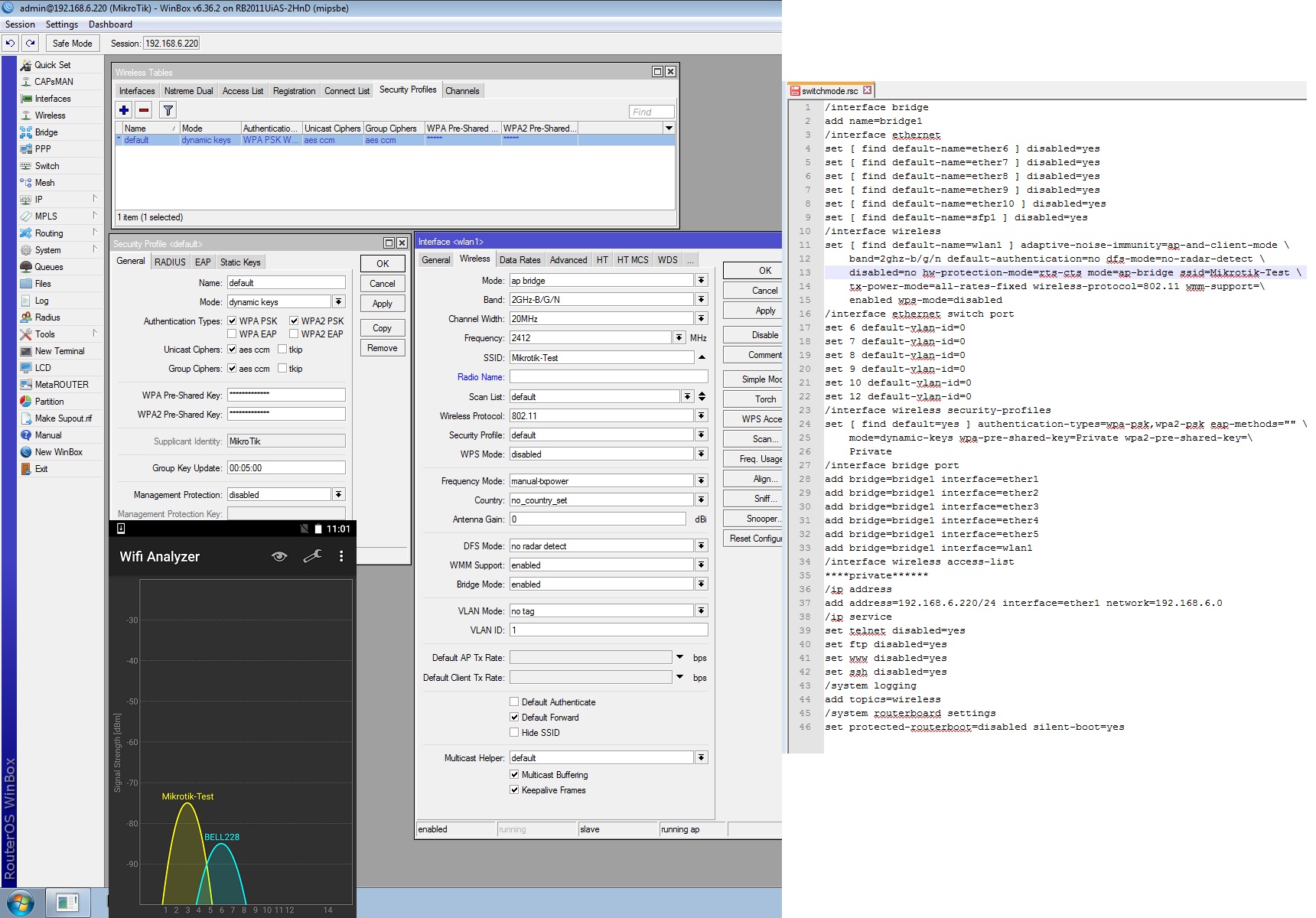Open the Data Rates tab
This screenshot has height=918, width=1316.
[x=520, y=260]
